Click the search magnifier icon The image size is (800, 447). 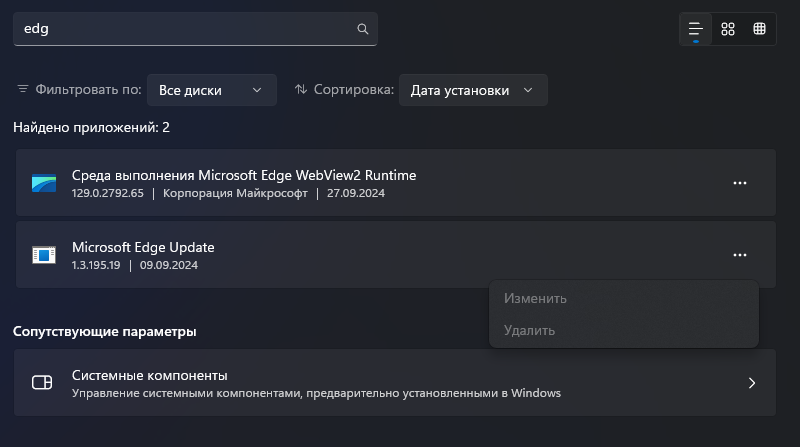pyautogui.click(x=363, y=29)
